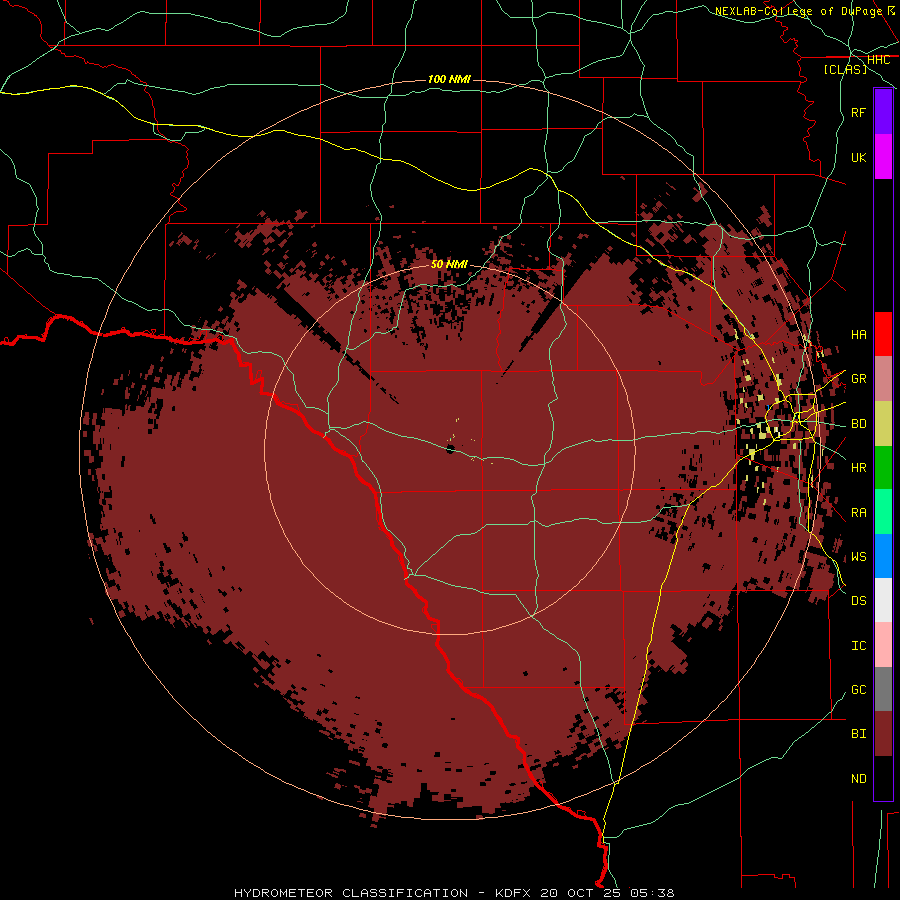Viewport: 900px width, 900px height.
Task: Click the dark red BI legend swatch
Action: pos(883,734)
